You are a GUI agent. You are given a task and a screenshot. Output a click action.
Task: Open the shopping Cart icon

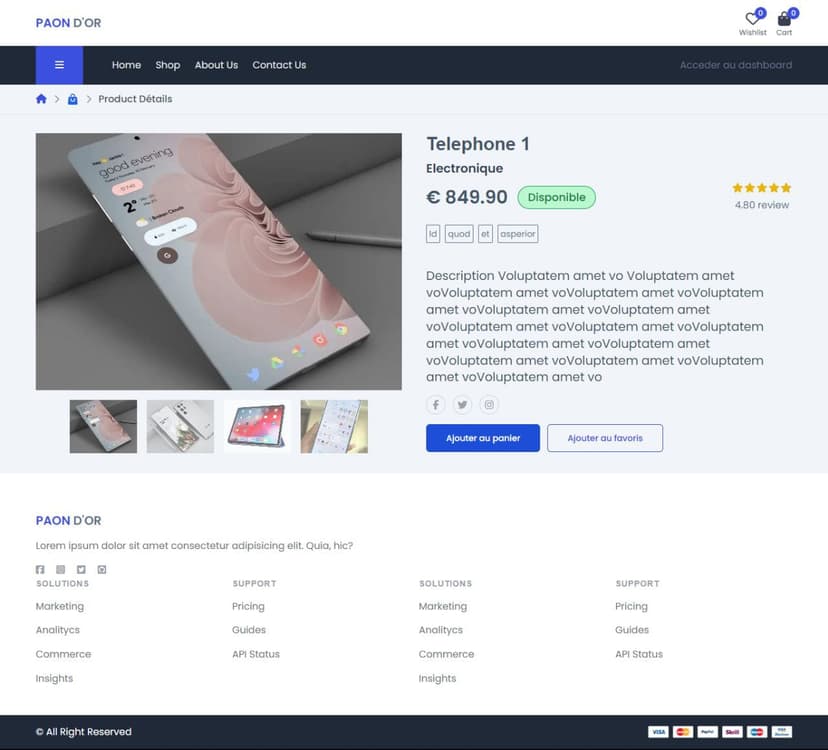click(784, 19)
